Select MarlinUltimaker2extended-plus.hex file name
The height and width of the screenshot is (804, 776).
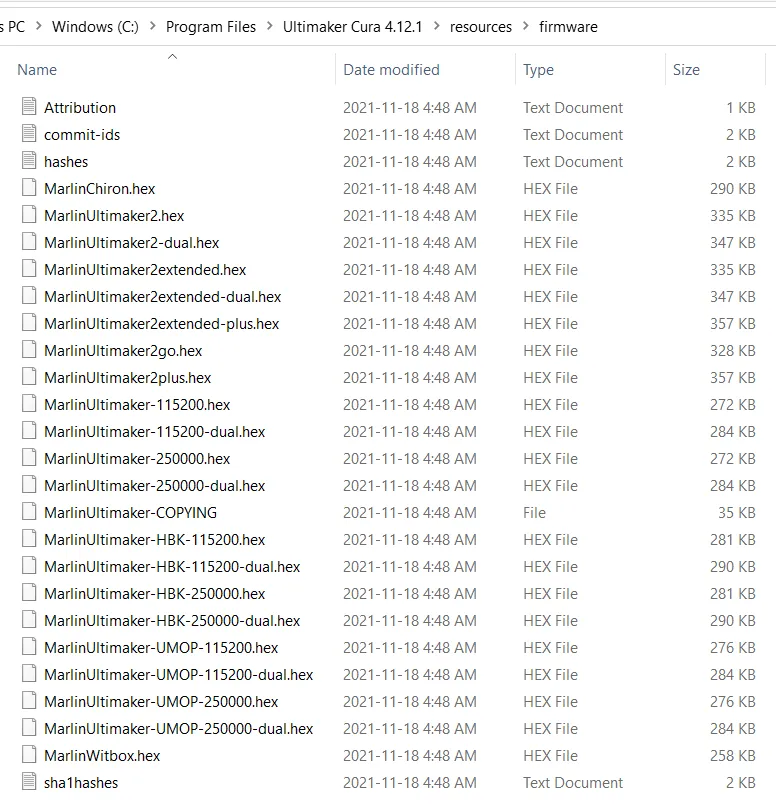[162, 324]
